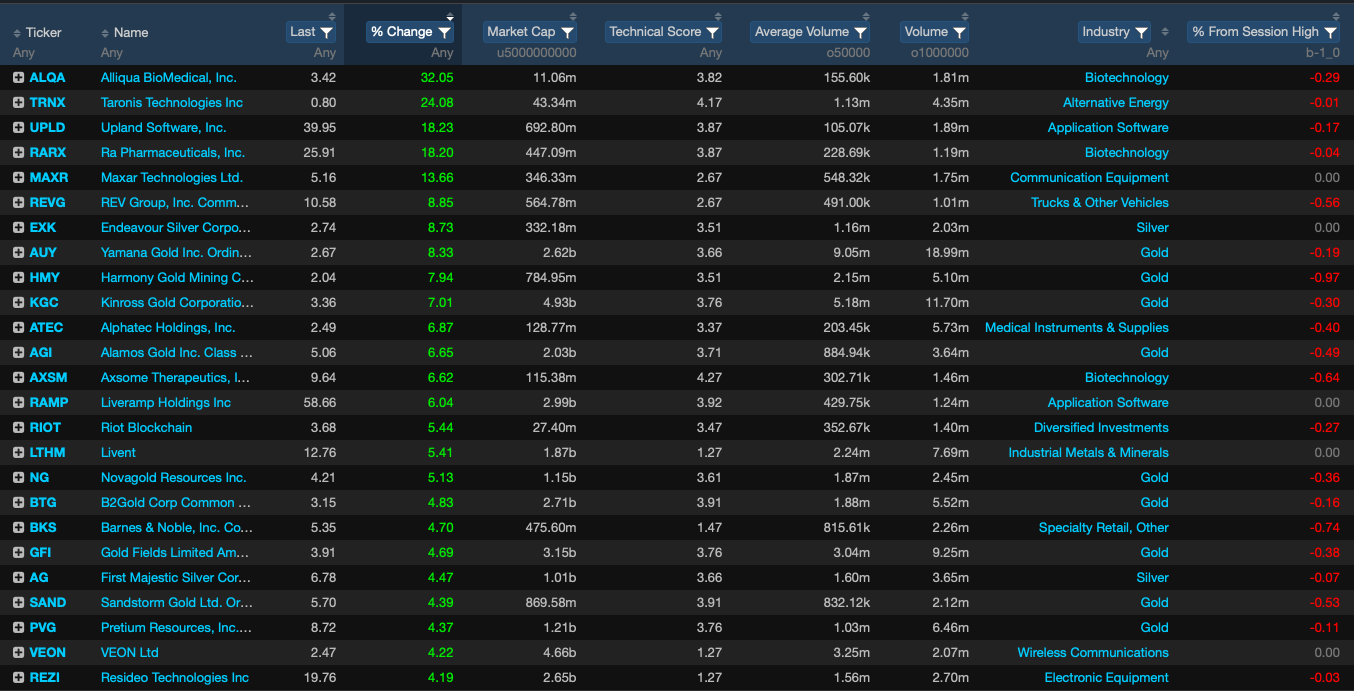
Task: Expand the RIOT row plus icon
Action: pos(18,428)
